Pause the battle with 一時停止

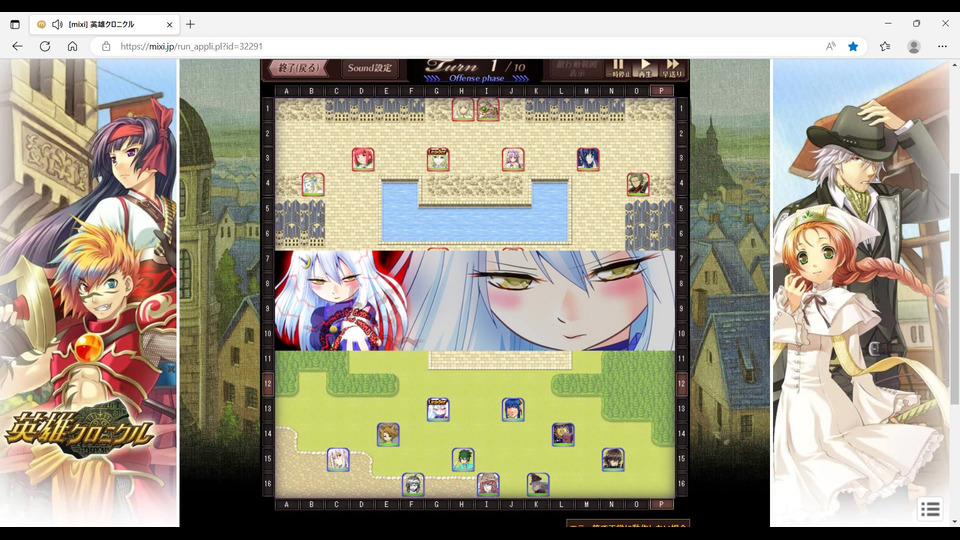click(618, 68)
